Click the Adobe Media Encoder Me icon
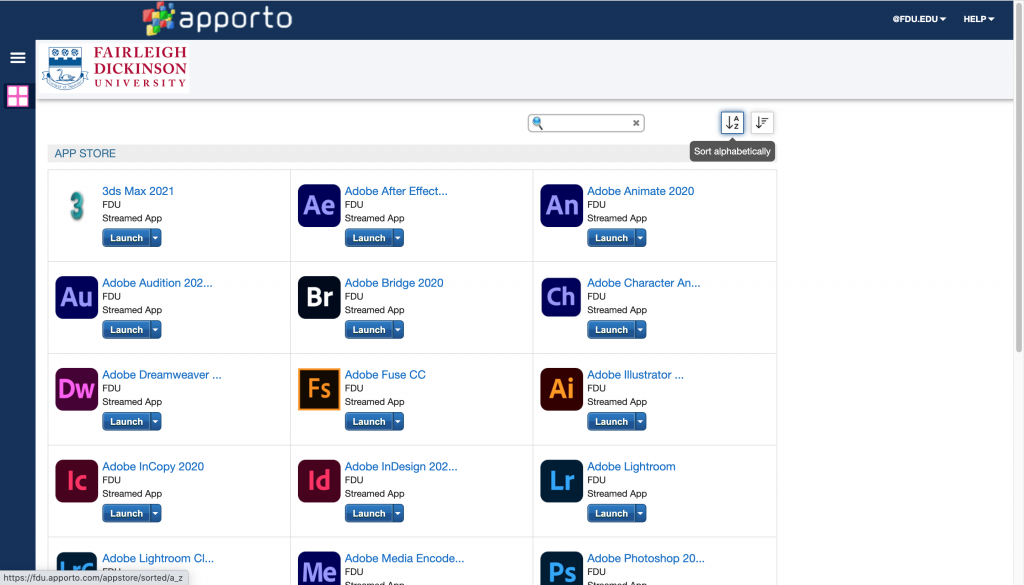This screenshot has width=1024, height=585. [319, 568]
